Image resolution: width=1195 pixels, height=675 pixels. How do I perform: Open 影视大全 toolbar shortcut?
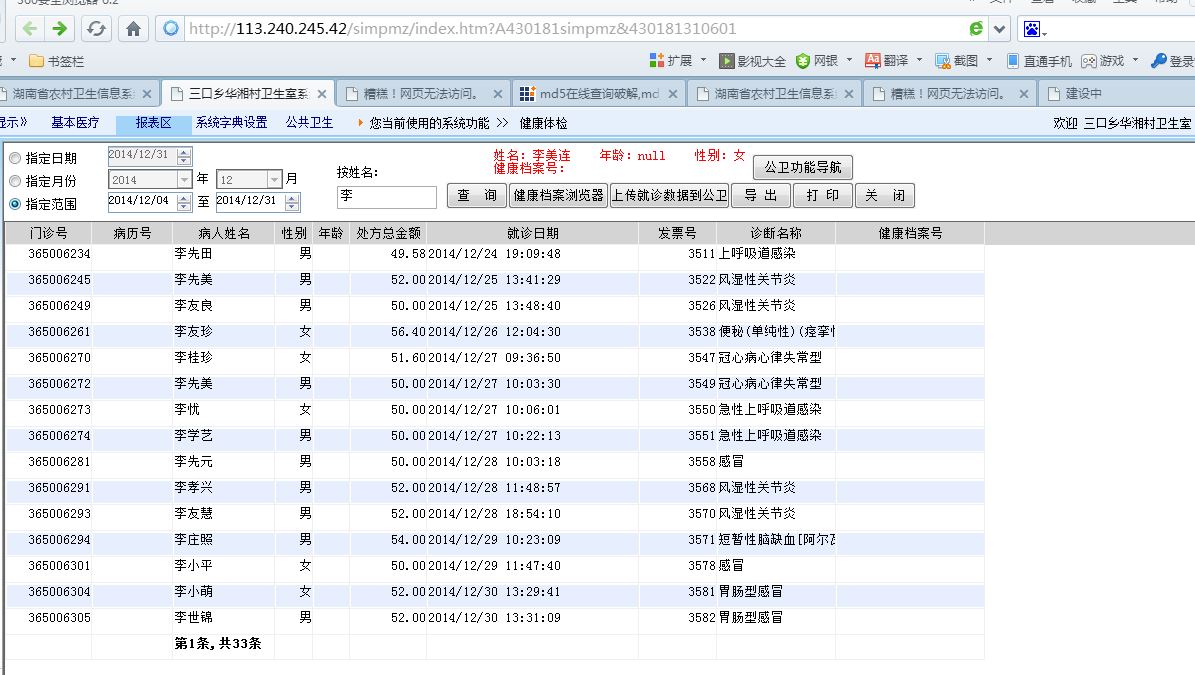pos(752,60)
